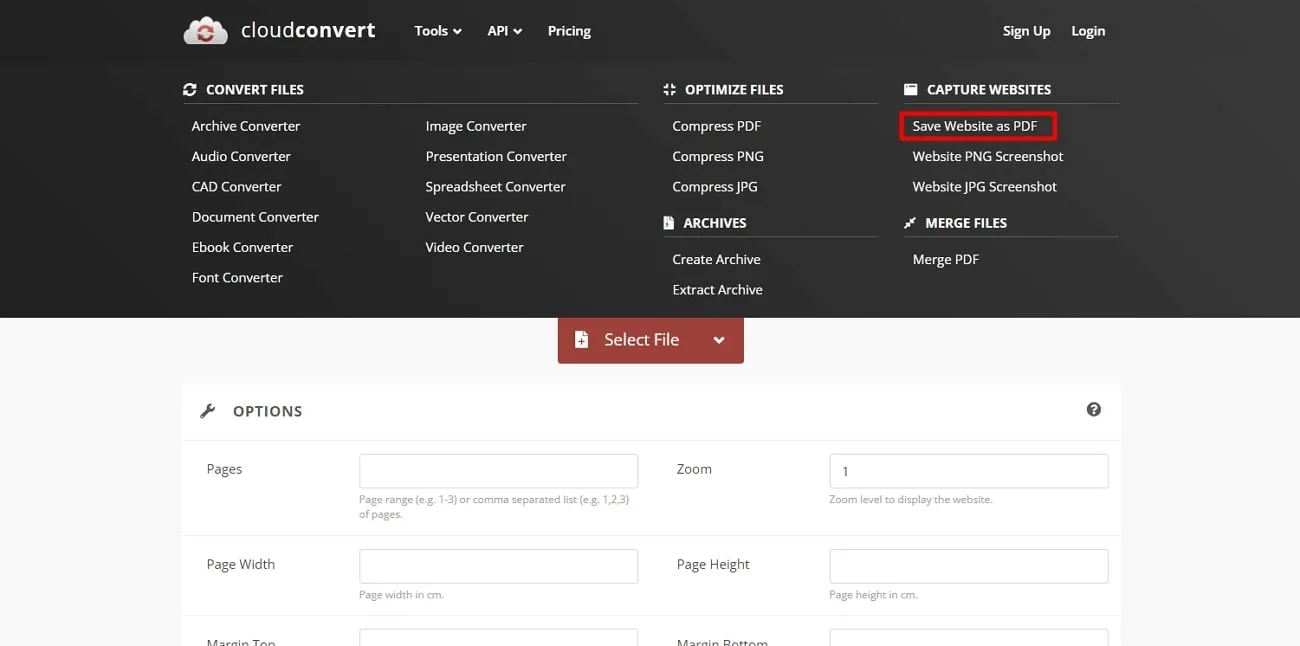
Task: Expand the API dropdown menu
Action: [504, 31]
